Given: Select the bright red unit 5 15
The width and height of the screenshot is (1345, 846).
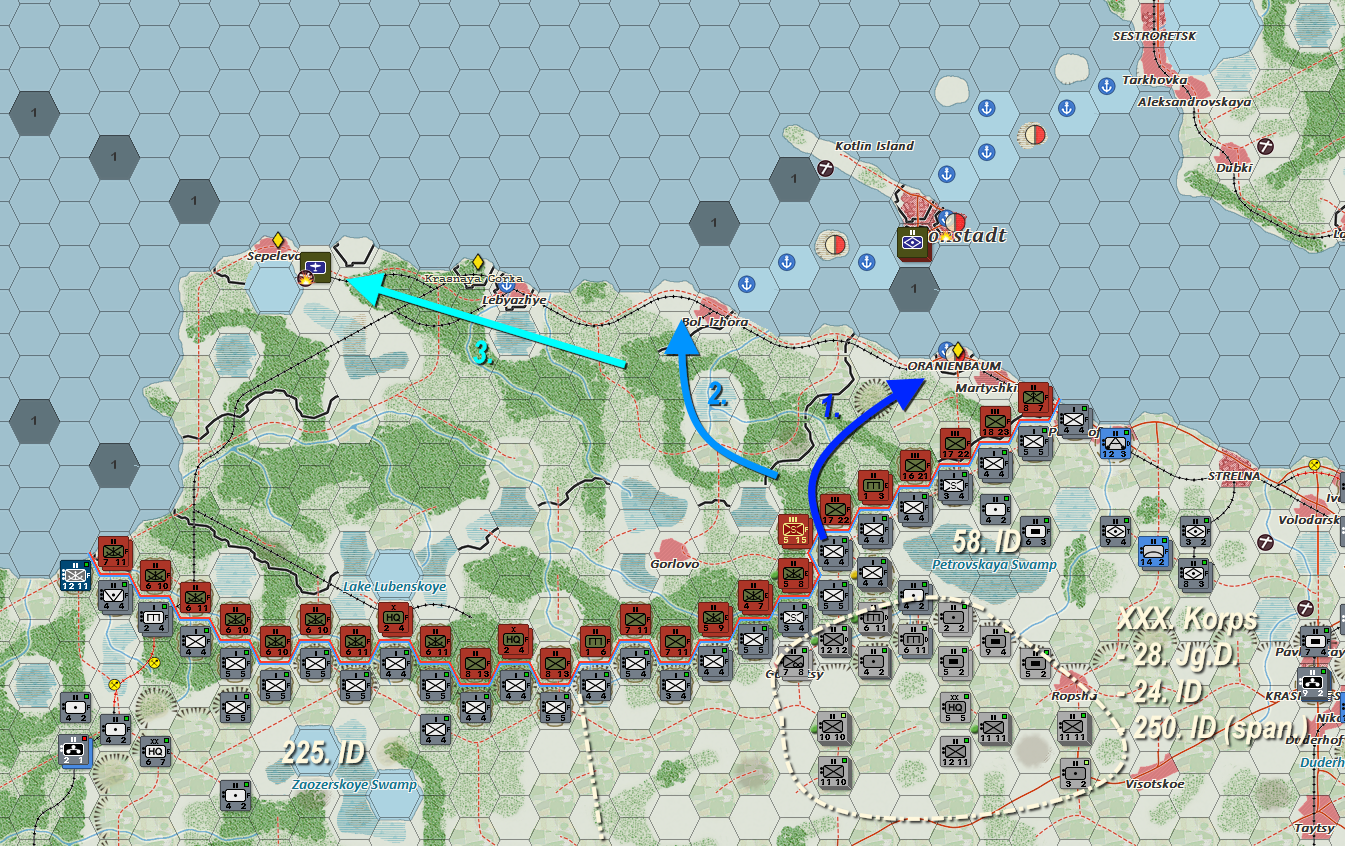Looking at the screenshot, I should [793, 529].
